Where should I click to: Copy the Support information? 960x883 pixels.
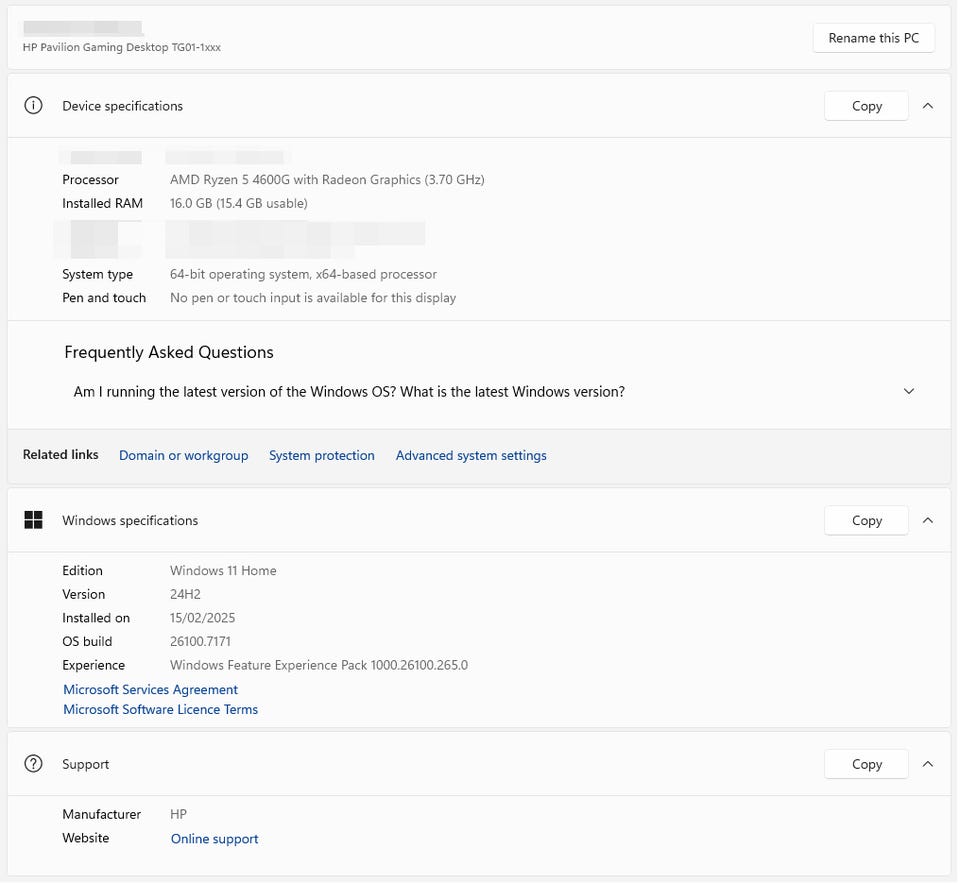tap(866, 764)
